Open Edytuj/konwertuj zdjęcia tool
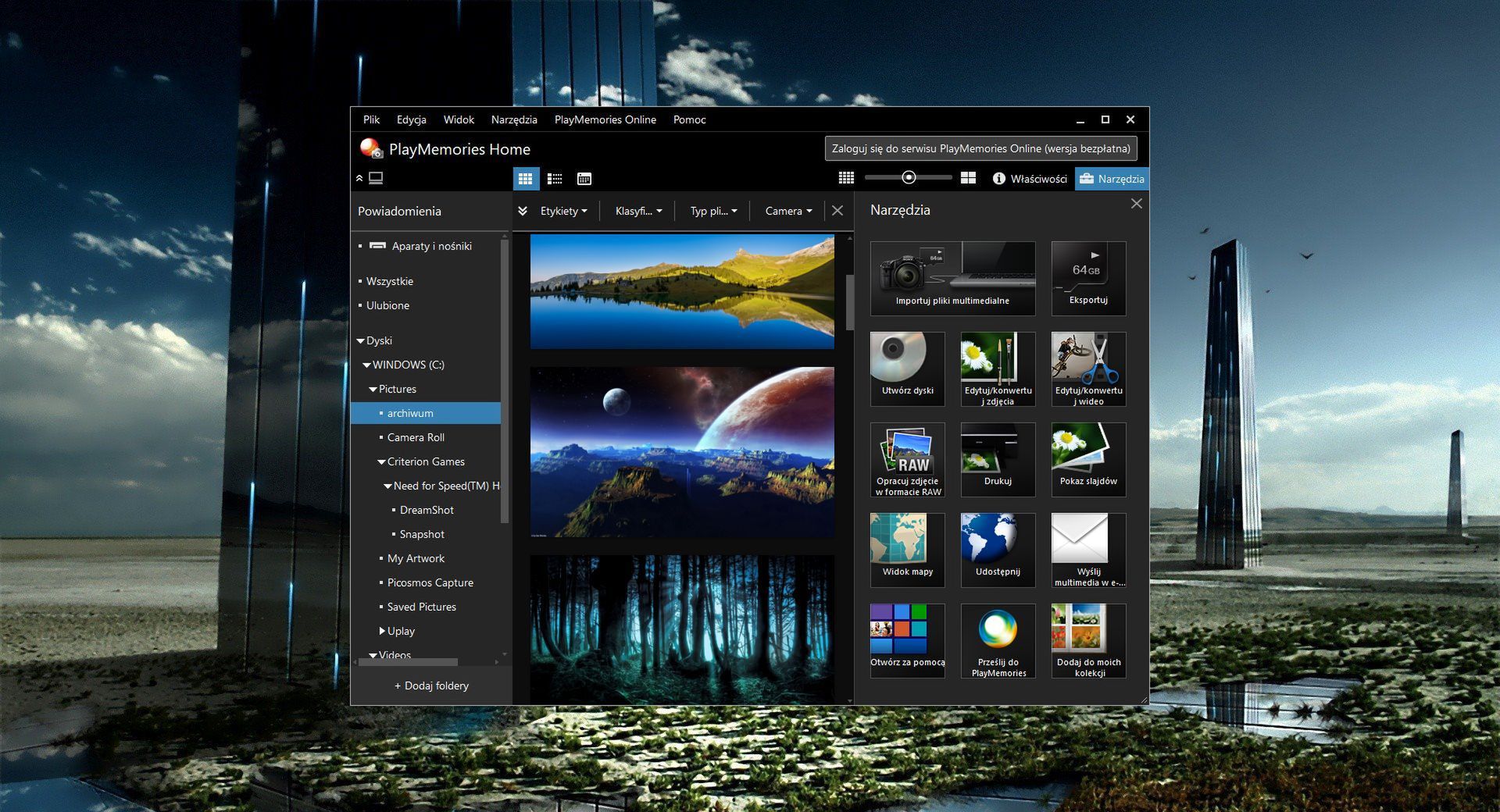This screenshot has height=812, width=1500. [998, 369]
